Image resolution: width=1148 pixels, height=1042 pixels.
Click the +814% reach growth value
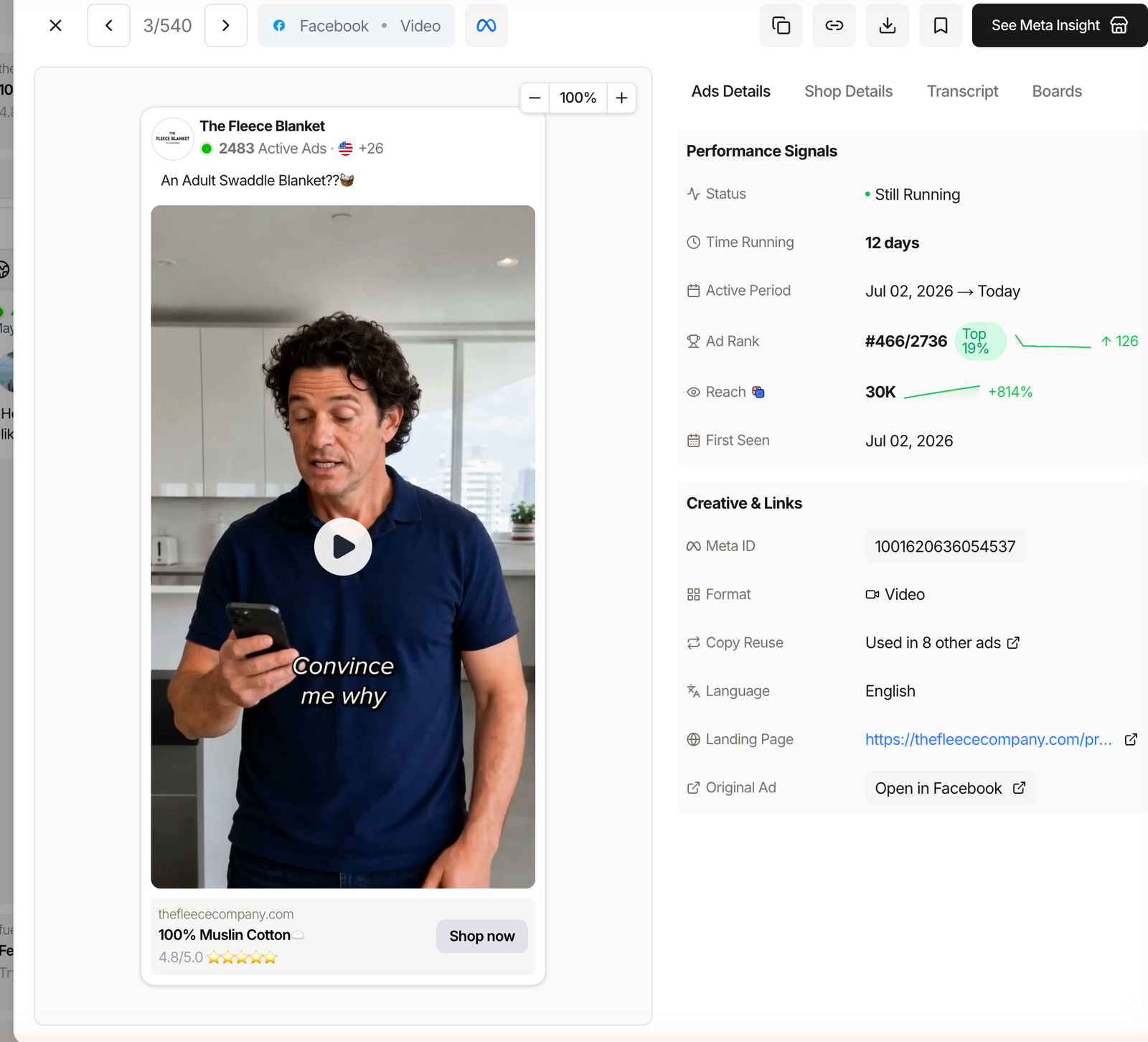click(x=1010, y=392)
